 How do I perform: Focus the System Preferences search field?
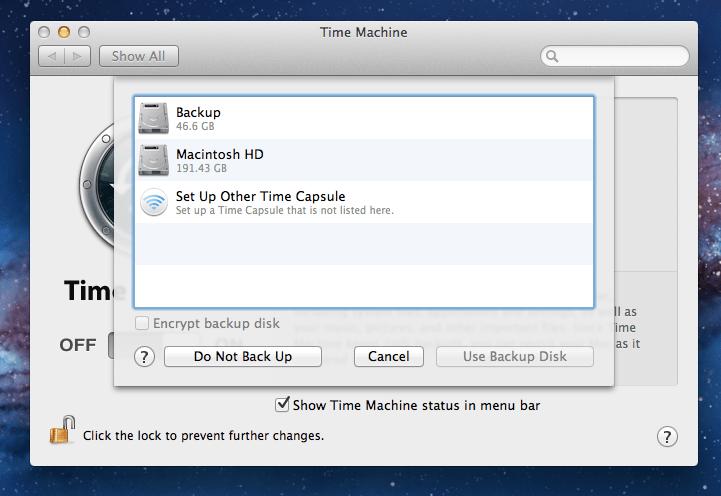pos(615,56)
